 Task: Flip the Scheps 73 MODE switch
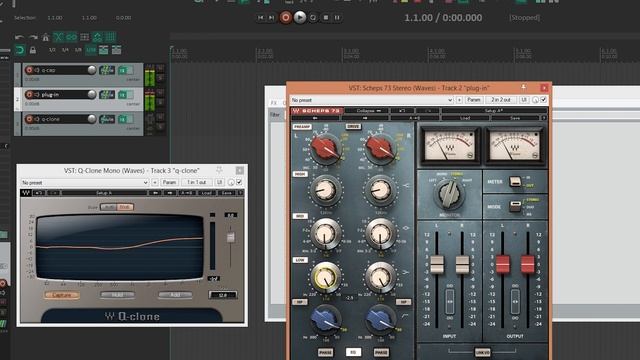pyautogui.click(x=516, y=207)
